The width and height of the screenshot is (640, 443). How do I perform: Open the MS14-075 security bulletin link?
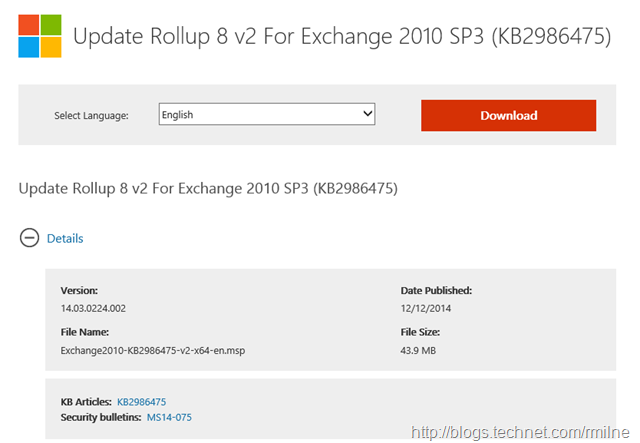point(169,417)
